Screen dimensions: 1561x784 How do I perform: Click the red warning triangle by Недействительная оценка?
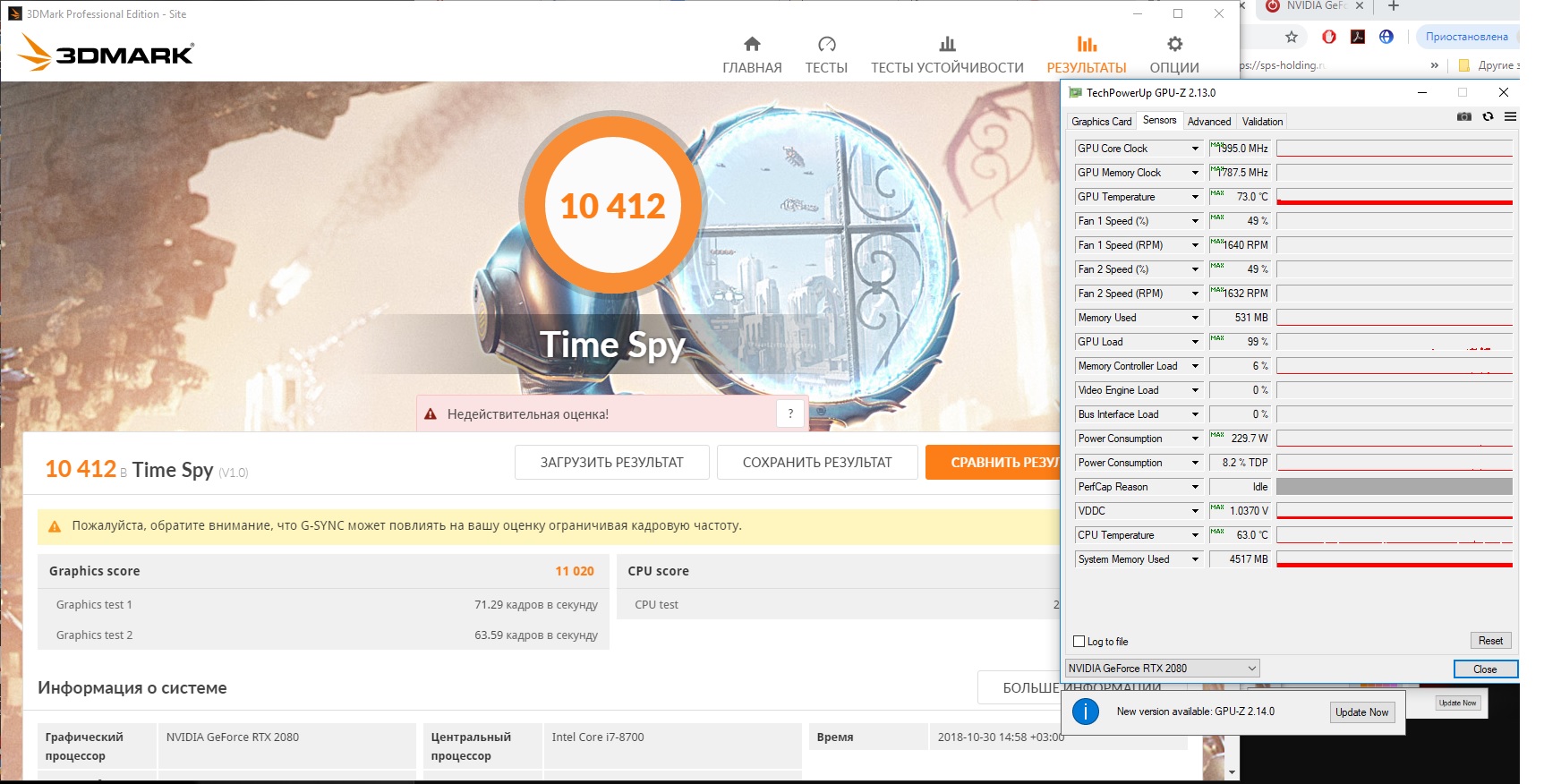pyautogui.click(x=431, y=414)
